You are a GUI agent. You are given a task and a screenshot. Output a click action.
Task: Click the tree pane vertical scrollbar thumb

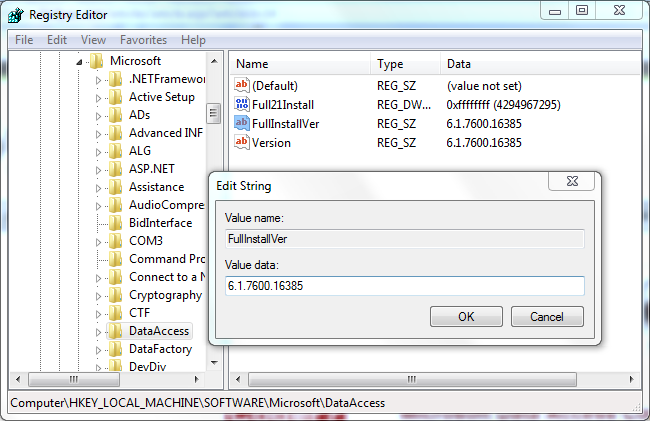click(x=213, y=113)
